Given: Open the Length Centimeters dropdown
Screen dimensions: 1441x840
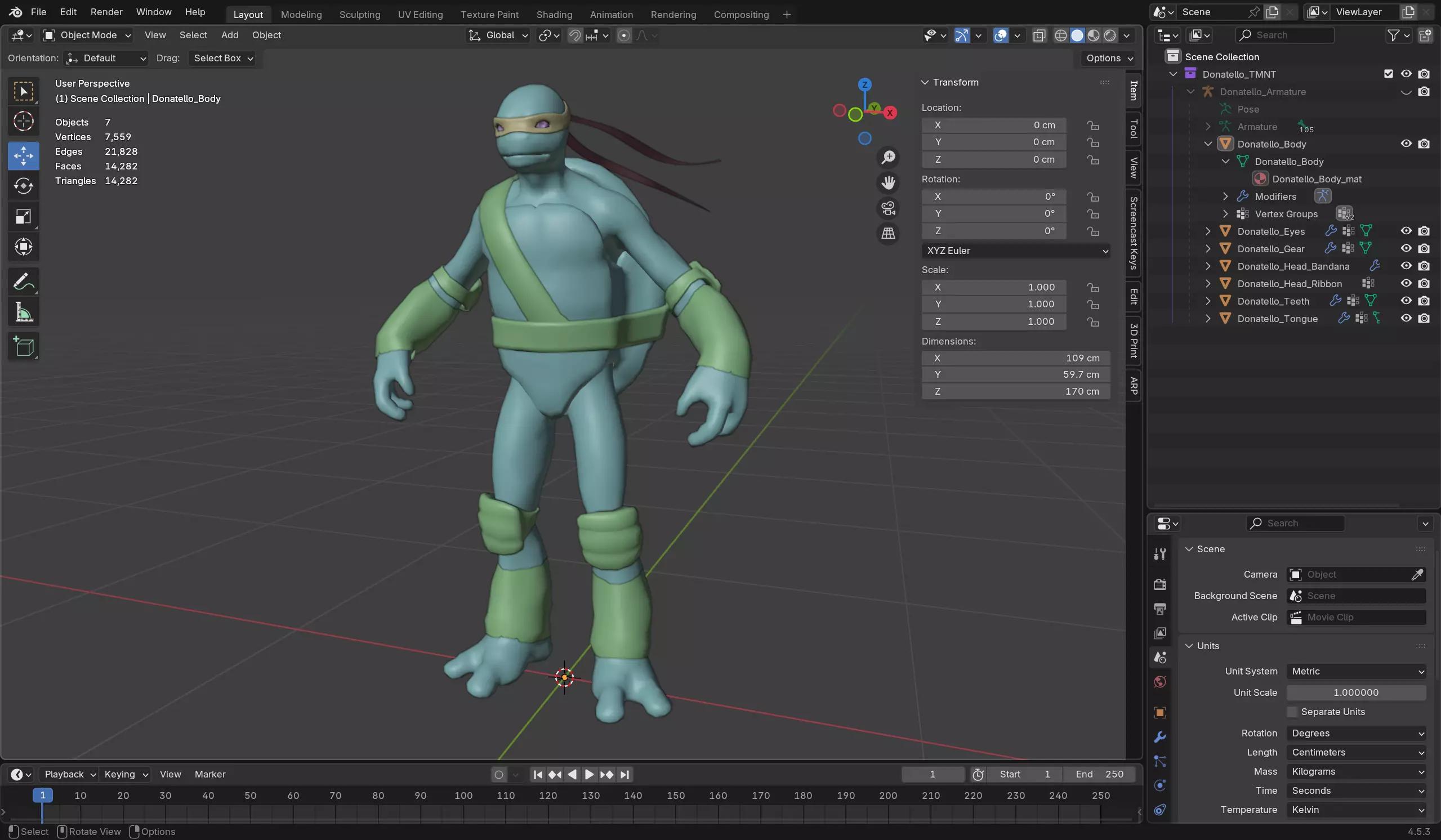Looking at the screenshot, I should 1356,753.
